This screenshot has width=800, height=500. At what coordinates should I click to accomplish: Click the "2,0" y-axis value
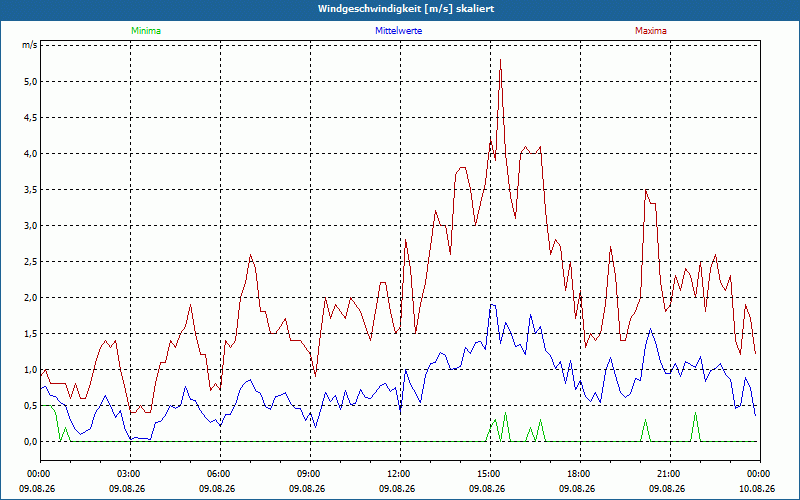tap(31, 297)
